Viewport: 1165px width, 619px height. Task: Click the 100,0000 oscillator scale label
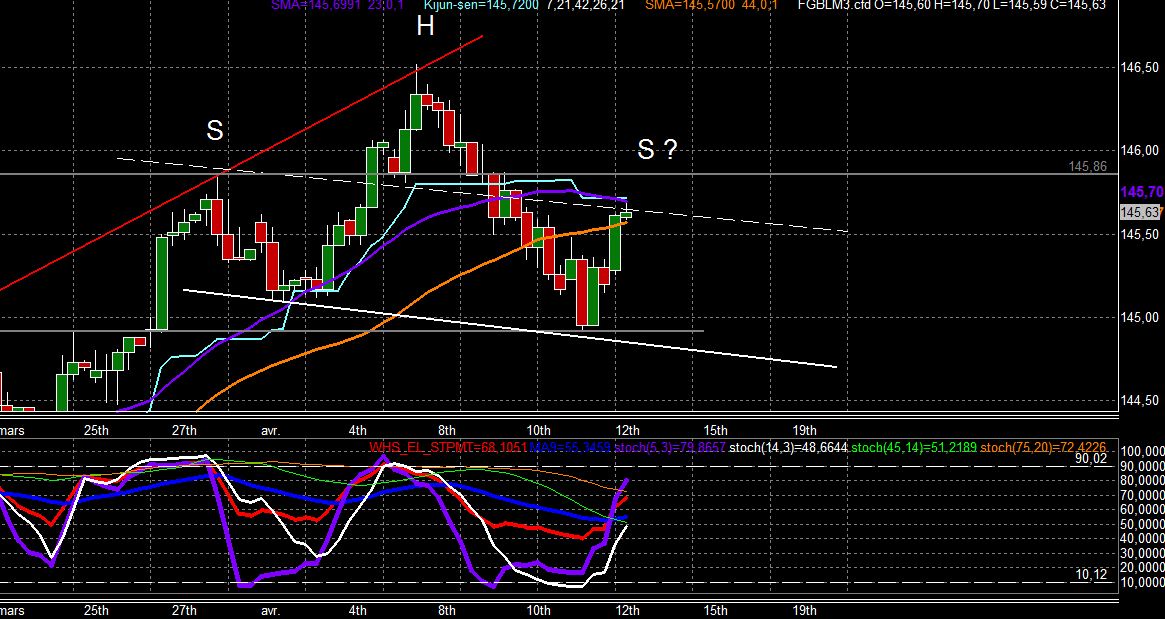point(1143,452)
